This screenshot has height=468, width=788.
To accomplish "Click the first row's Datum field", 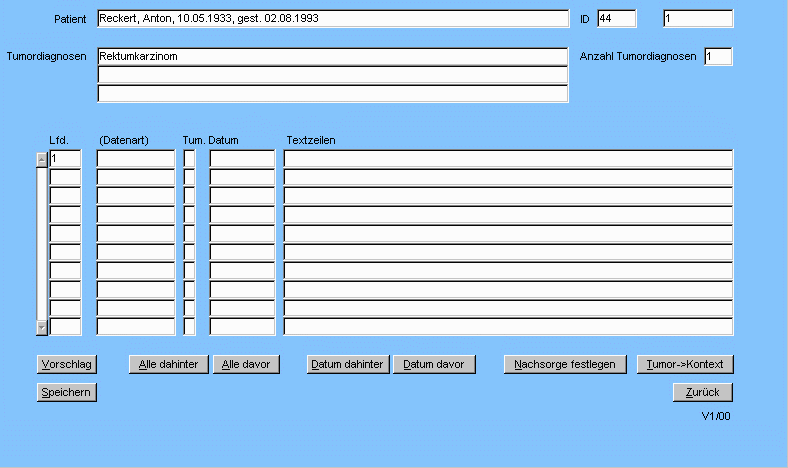I will [241, 159].
